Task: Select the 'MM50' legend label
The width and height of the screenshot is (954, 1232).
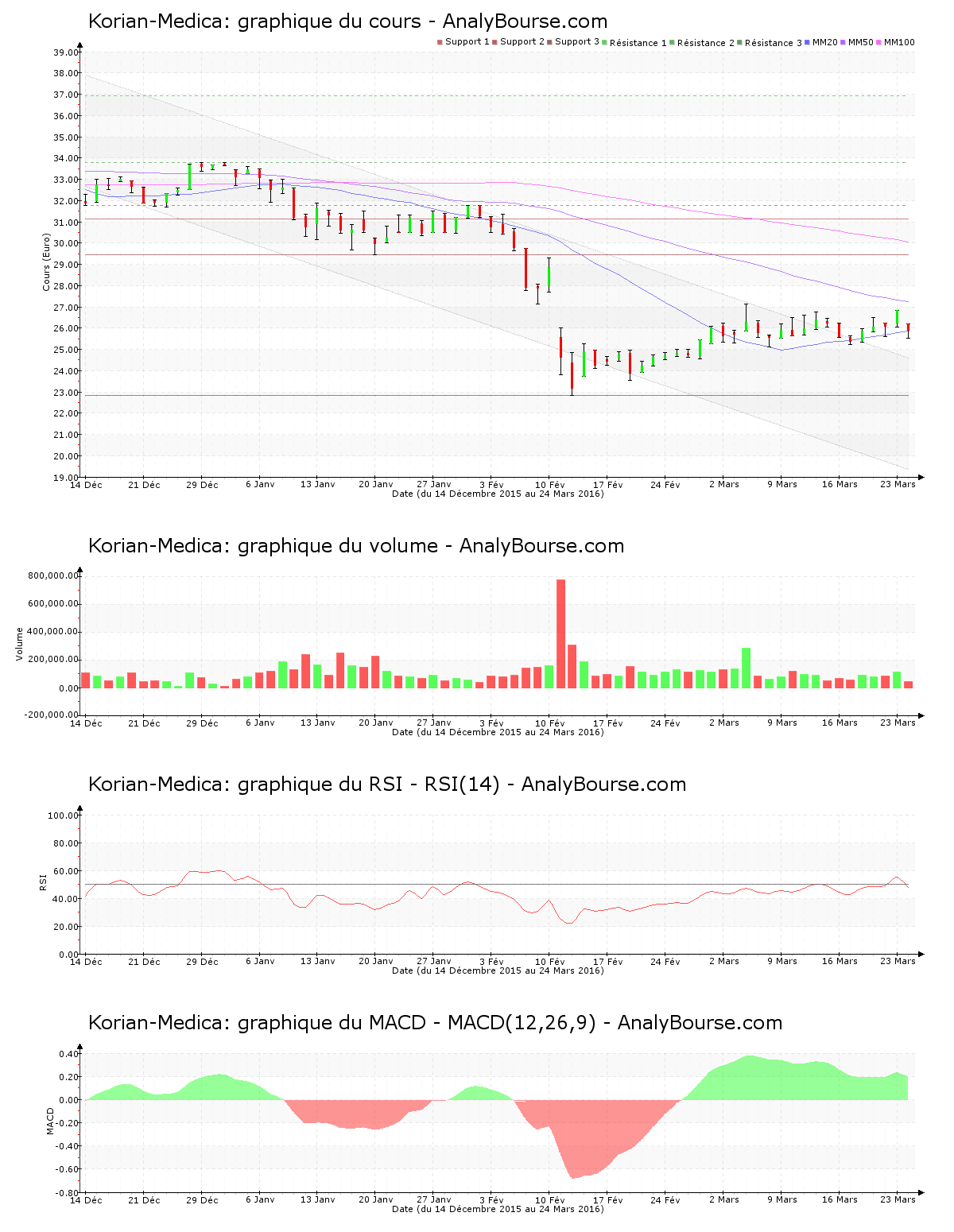Action: click(x=861, y=42)
